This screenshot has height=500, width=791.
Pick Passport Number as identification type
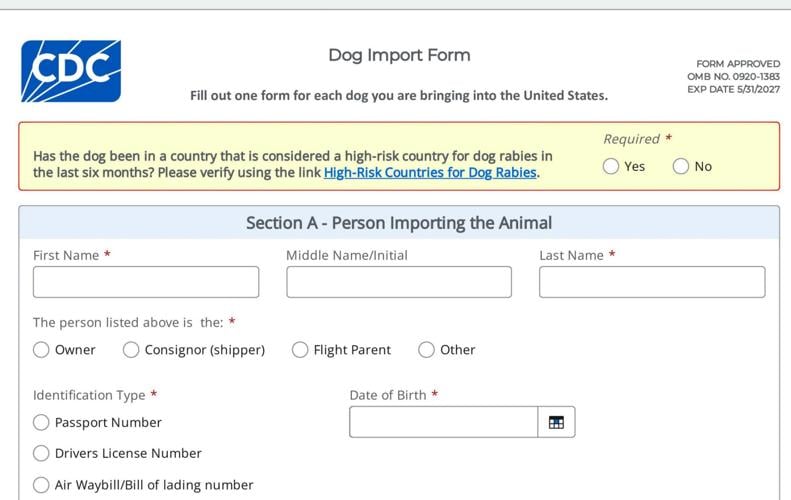click(x=41, y=422)
